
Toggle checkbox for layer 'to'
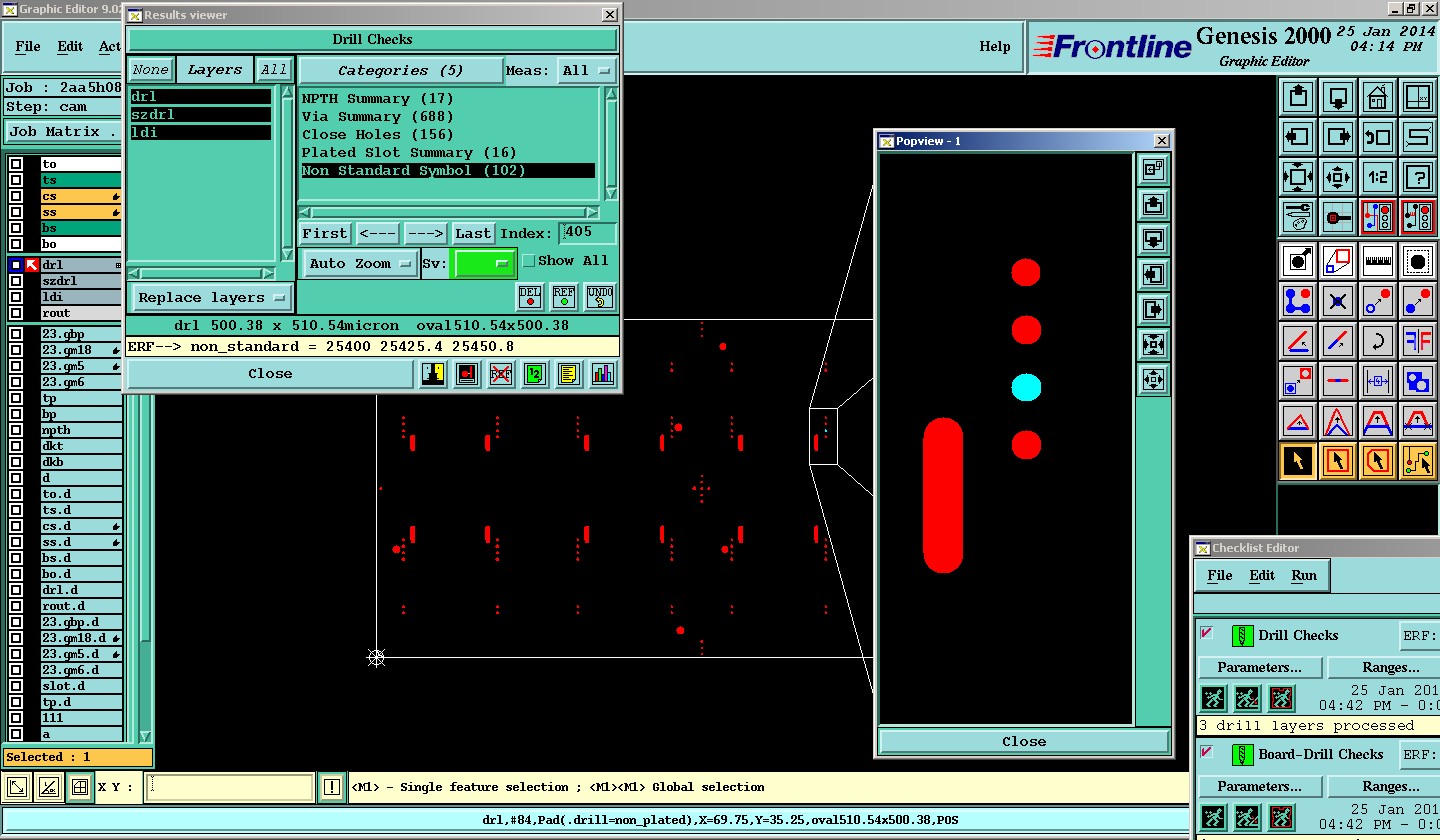16,164
